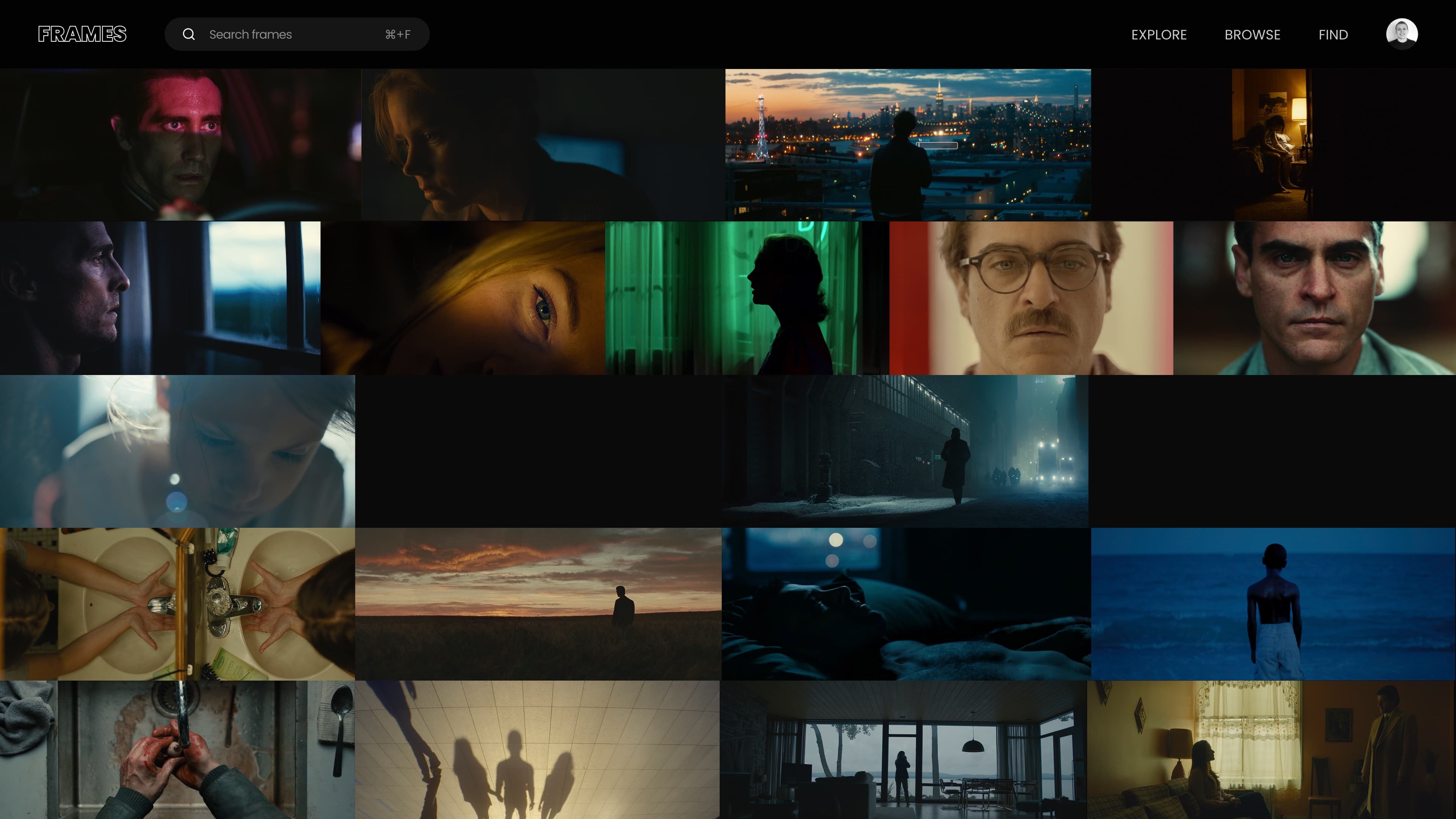The image size is (1456, 819).
Task: Click the magnifier search icon
Action: click(189, 35)
